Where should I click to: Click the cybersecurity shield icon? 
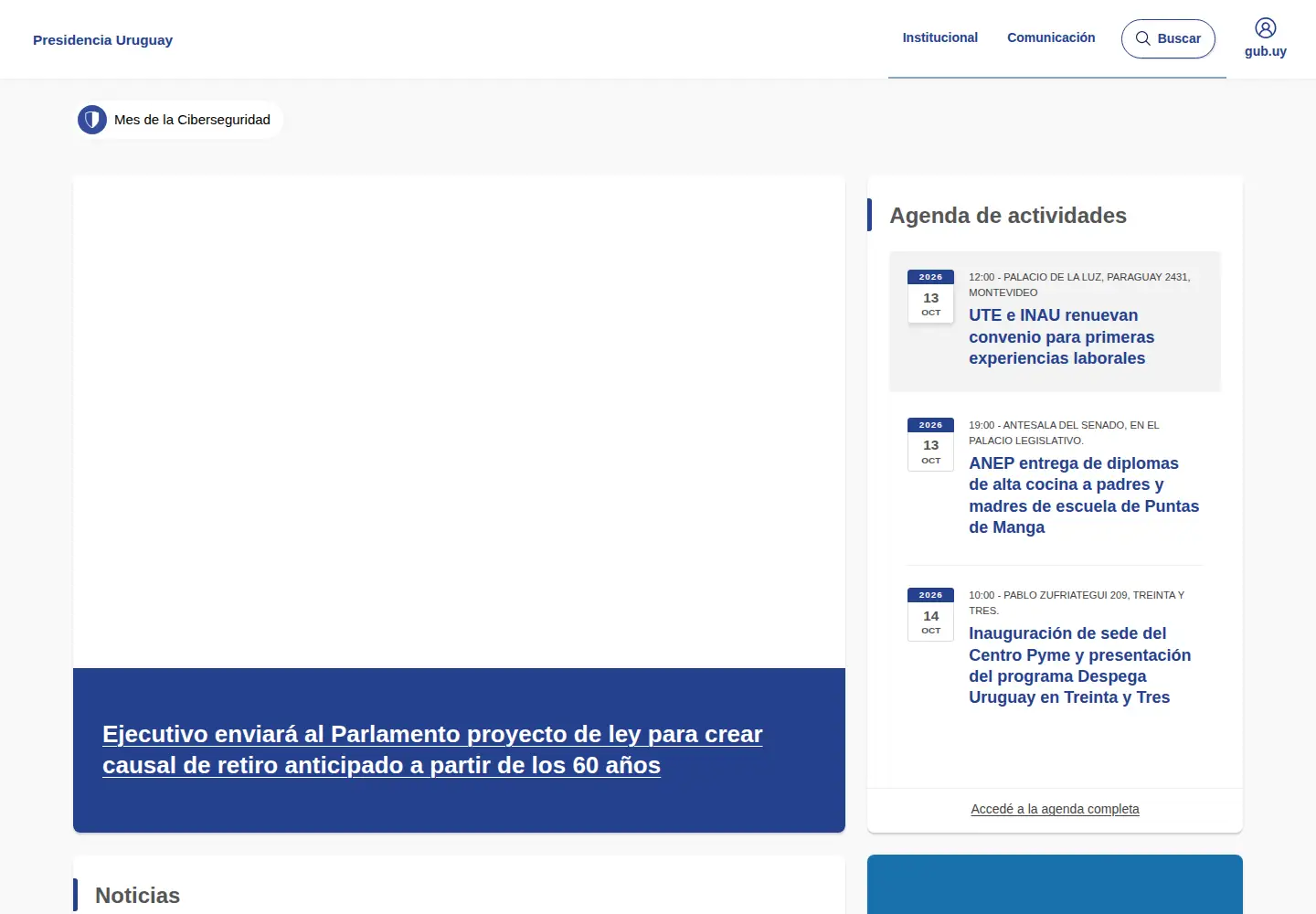[92, 120]
